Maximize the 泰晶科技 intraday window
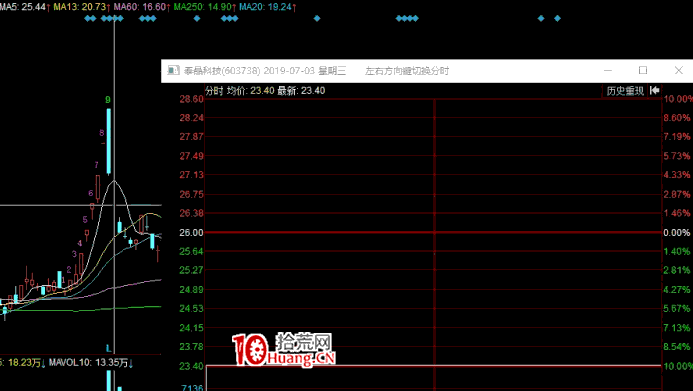Viewport: 693px width, 391px height. [x=643, y=71]
